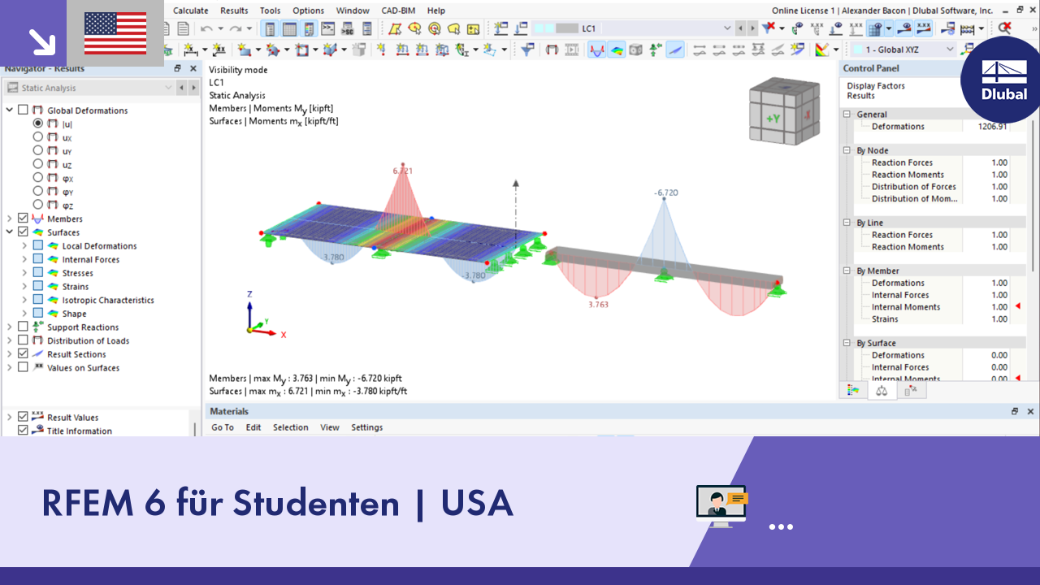Image resolution: width=1040 pixels, height=585 pixels.
Task: Open the Results menu
Action: (x=234, y=11)
